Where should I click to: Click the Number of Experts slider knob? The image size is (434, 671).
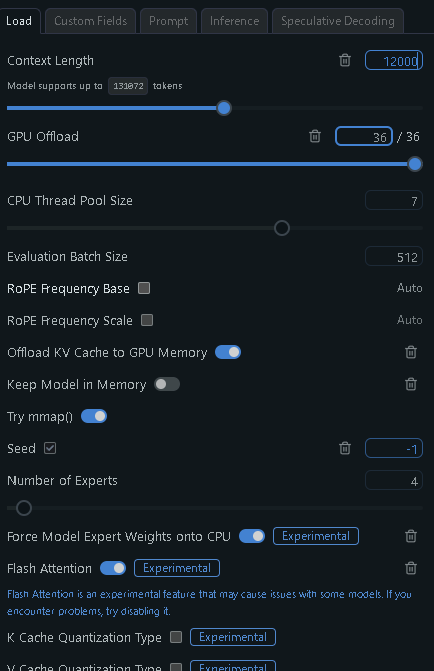(24, 508)
